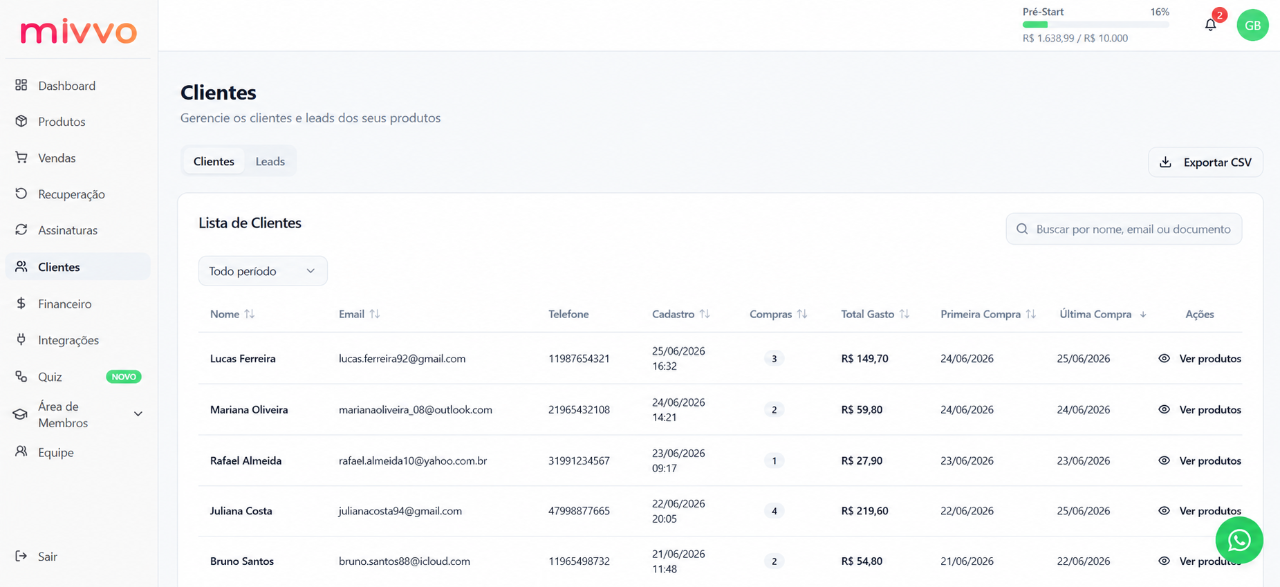Click the search by name input field
The image size is (1280, 587).
point(1124,229)
